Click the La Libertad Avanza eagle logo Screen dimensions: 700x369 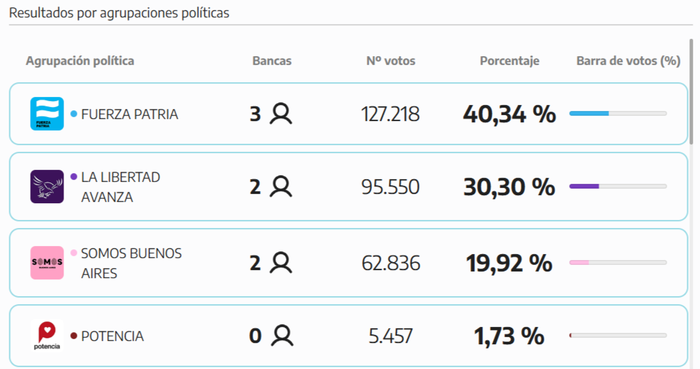[x=47, y=187]
